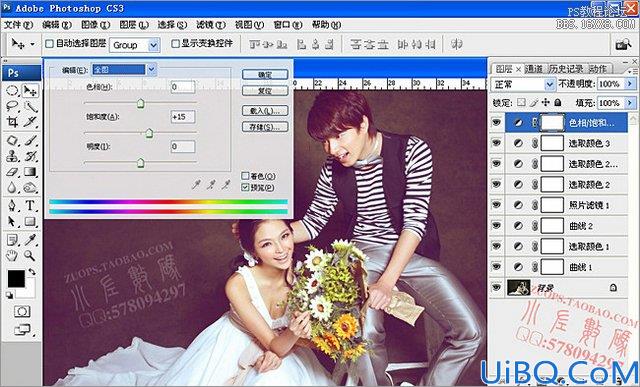This screenshot has height=387, width=640.
Task: Select the Lasso tool
Action: tap(12, 107)
